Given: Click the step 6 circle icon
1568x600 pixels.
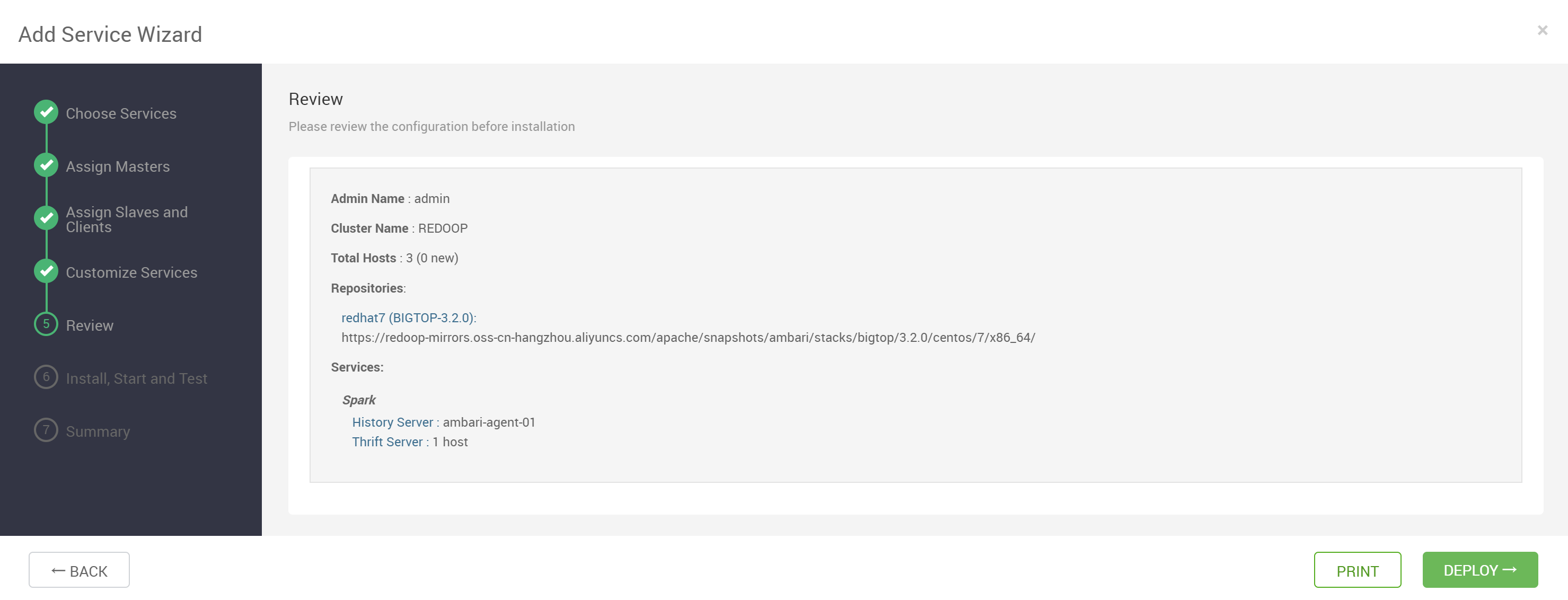Looking at the screenshot, I should [46, 377].
